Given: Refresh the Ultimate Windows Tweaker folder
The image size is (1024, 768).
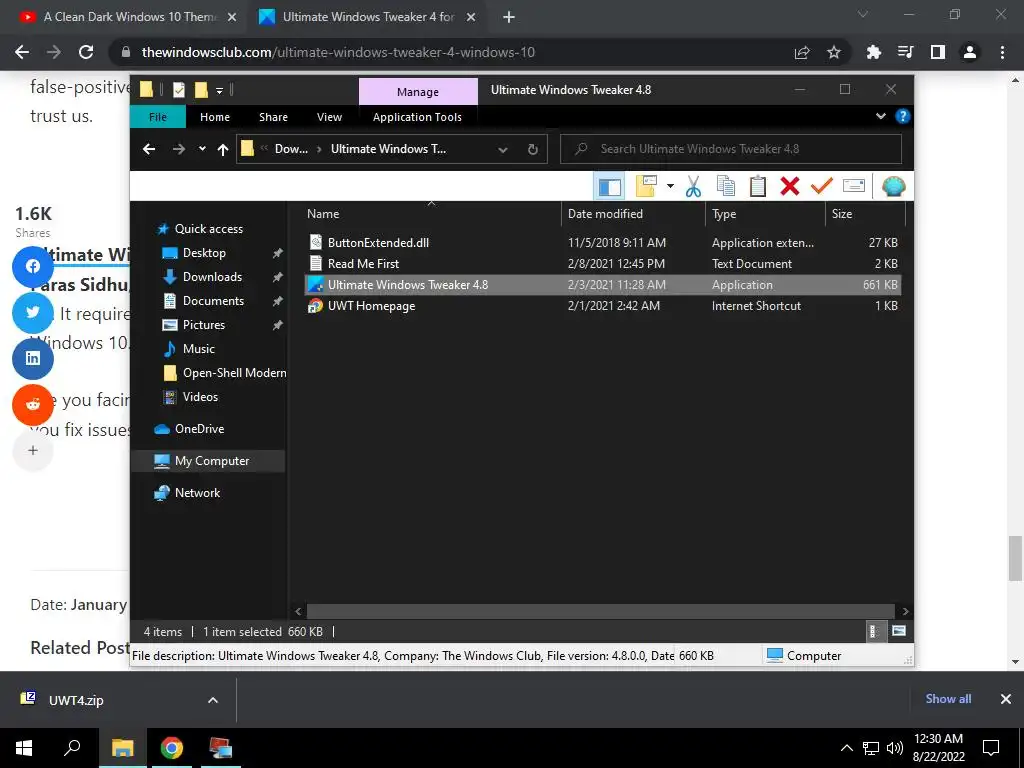Looking at the screenshot, I should [533, 150].
